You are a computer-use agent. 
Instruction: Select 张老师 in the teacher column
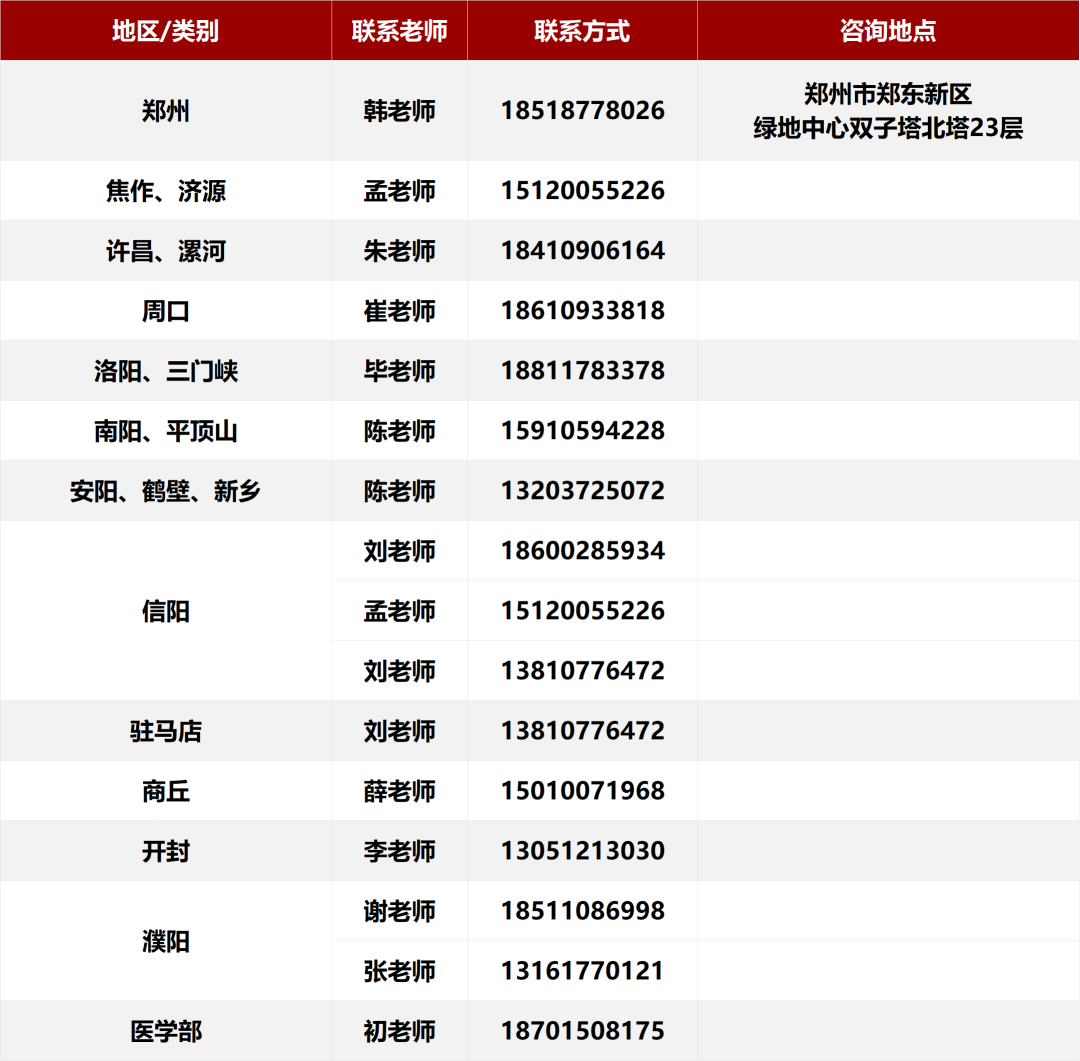point(399,971)
